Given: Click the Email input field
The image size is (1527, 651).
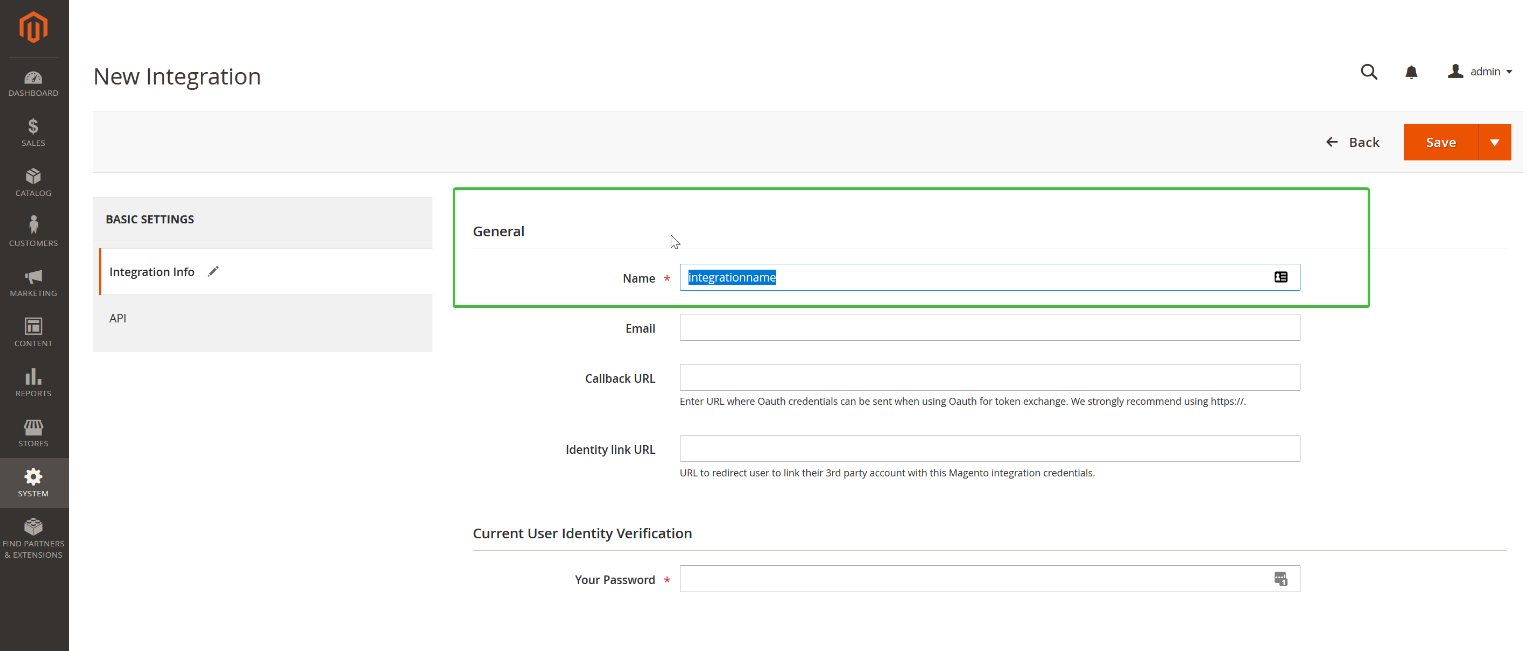Looking at the screenshot, I should (989, 327).
